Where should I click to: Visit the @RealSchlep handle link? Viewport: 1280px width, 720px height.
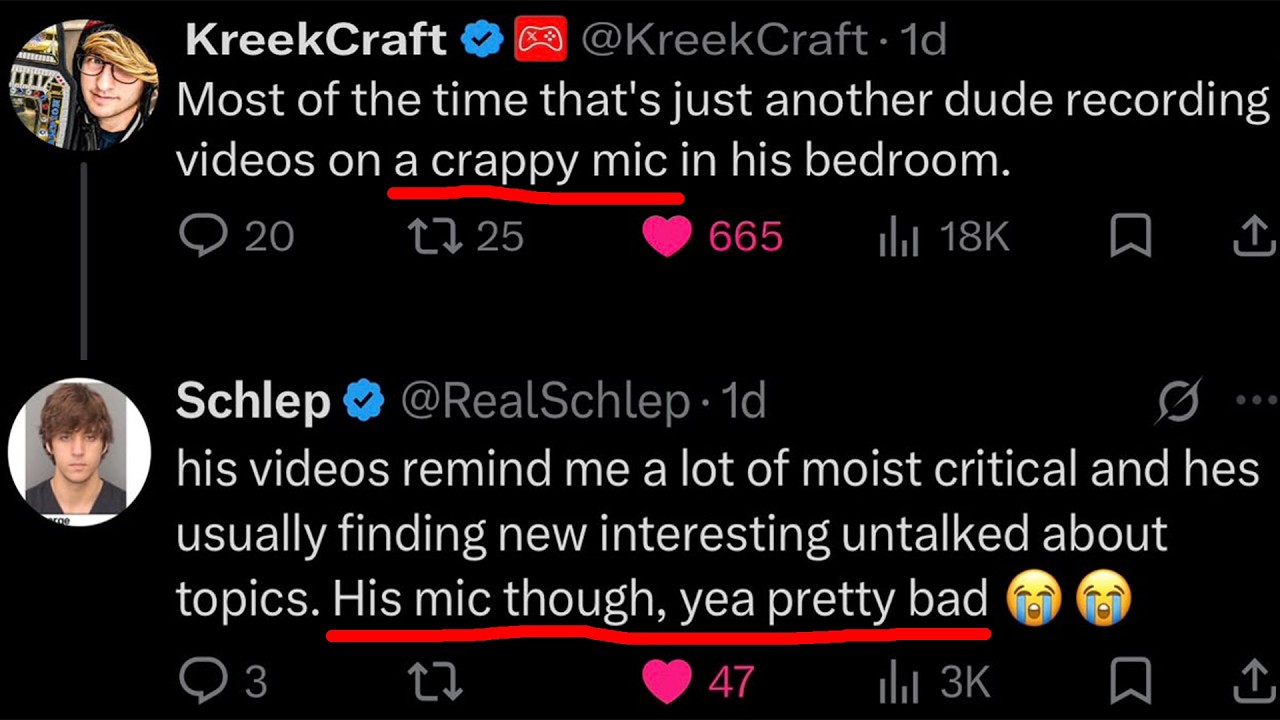click(x=546, y=402)
